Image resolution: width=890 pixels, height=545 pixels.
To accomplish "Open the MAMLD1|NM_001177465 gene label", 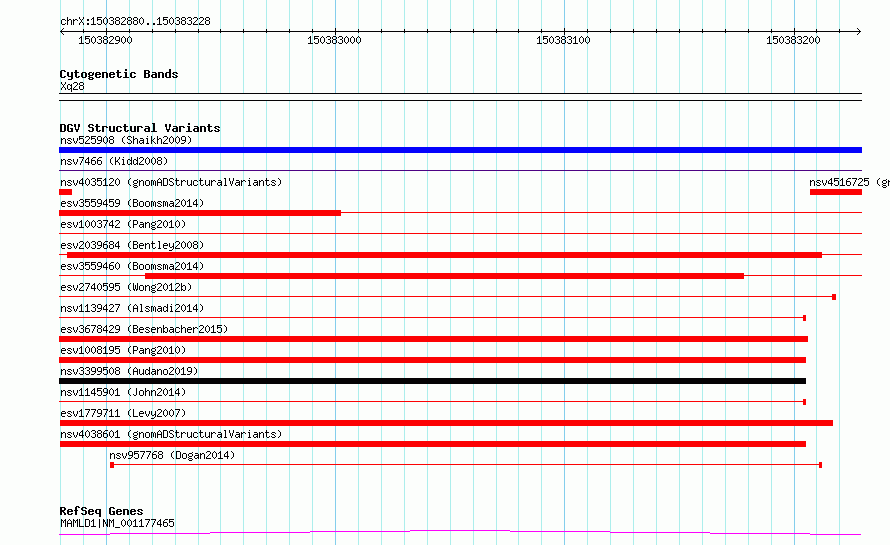I will 117,523.
